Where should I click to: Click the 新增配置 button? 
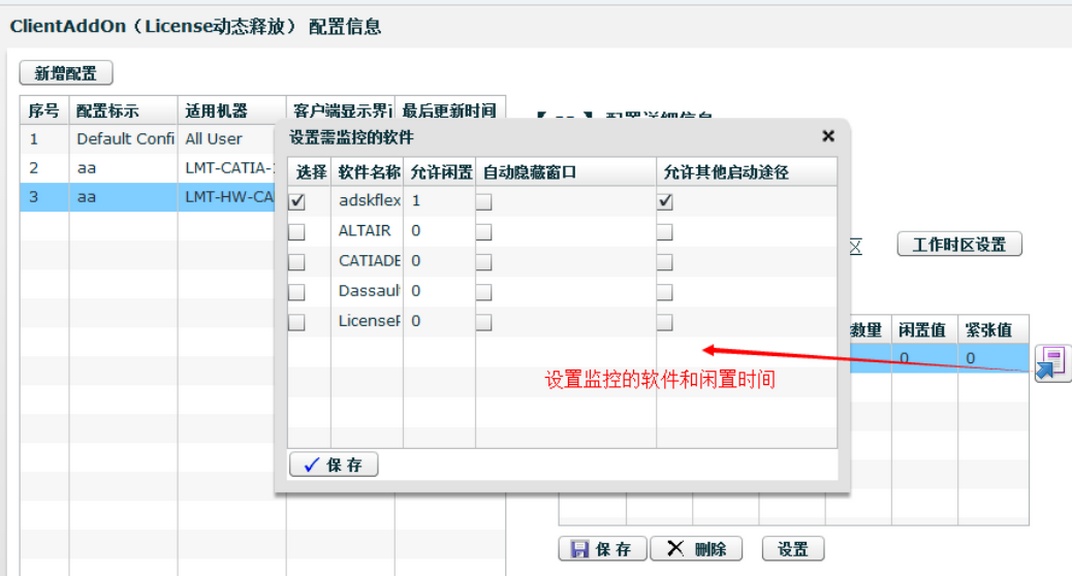coord(66,73)
